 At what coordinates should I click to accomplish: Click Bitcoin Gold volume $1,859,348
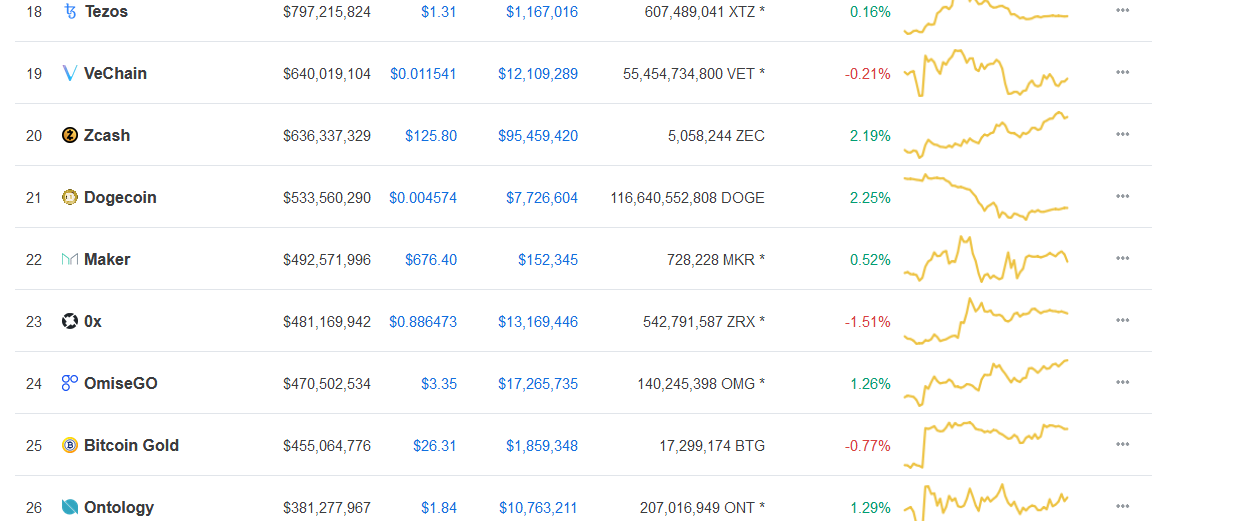point(542,446)
